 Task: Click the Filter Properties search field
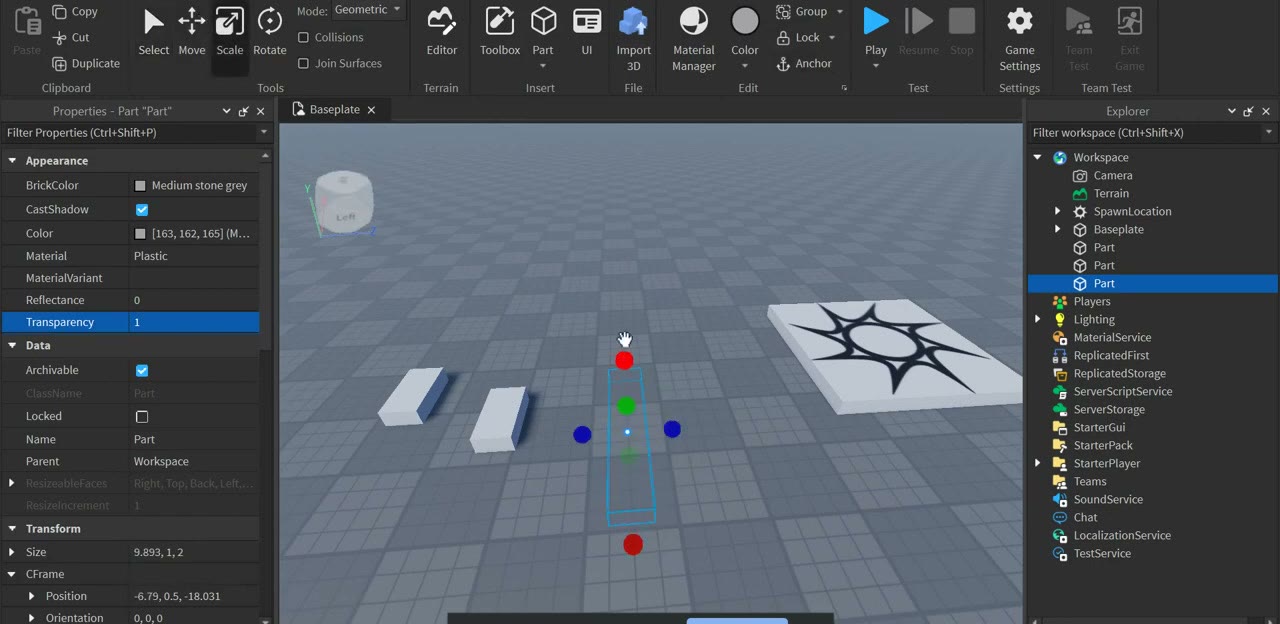[129, 133]
